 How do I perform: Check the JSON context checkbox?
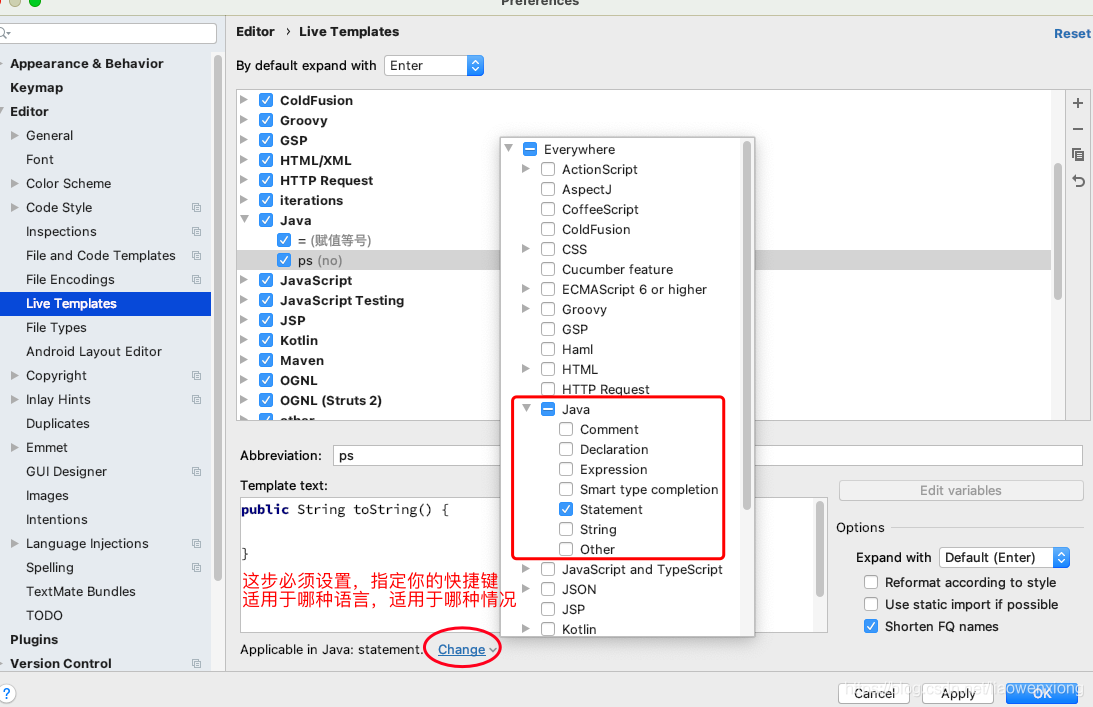click(x=548, y=589)
